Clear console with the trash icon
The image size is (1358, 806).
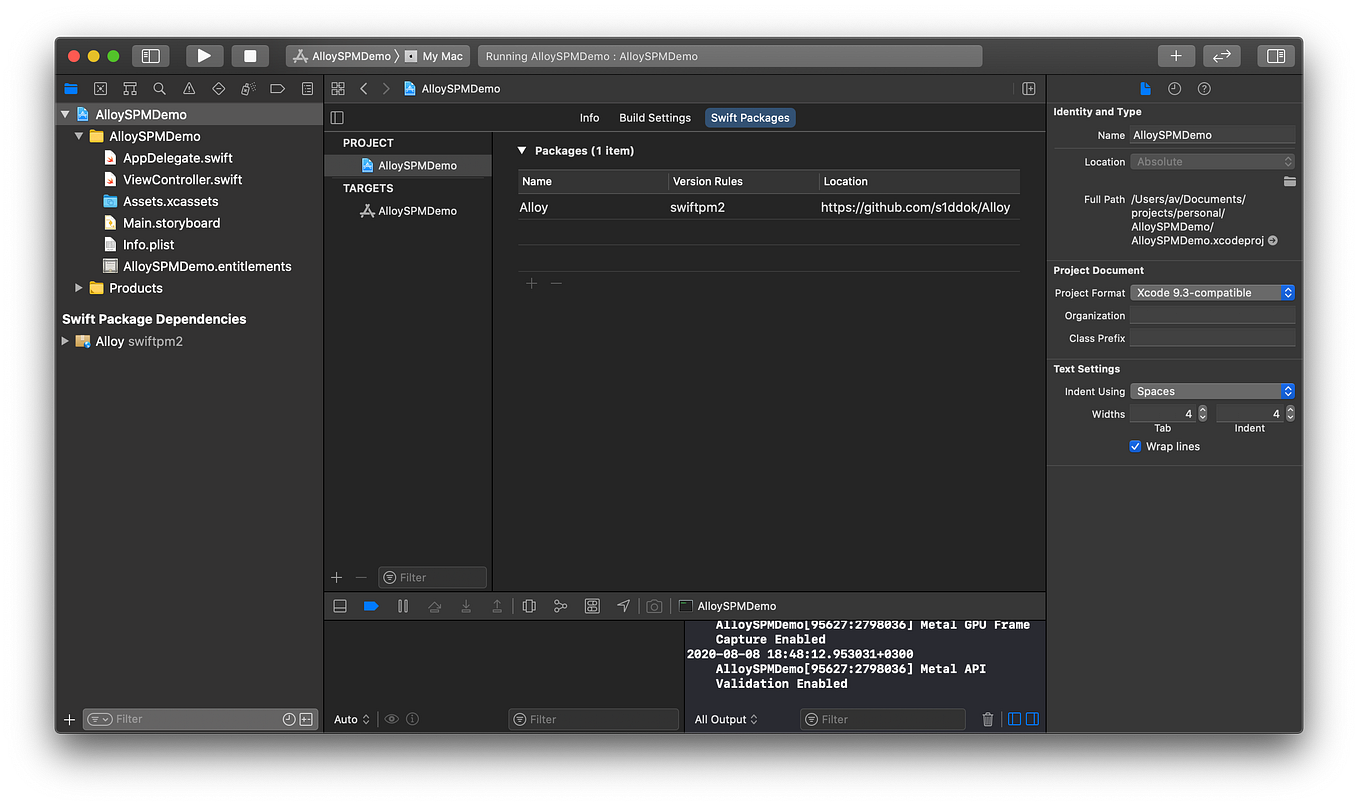pyautogui.click(x=988, y=719)
